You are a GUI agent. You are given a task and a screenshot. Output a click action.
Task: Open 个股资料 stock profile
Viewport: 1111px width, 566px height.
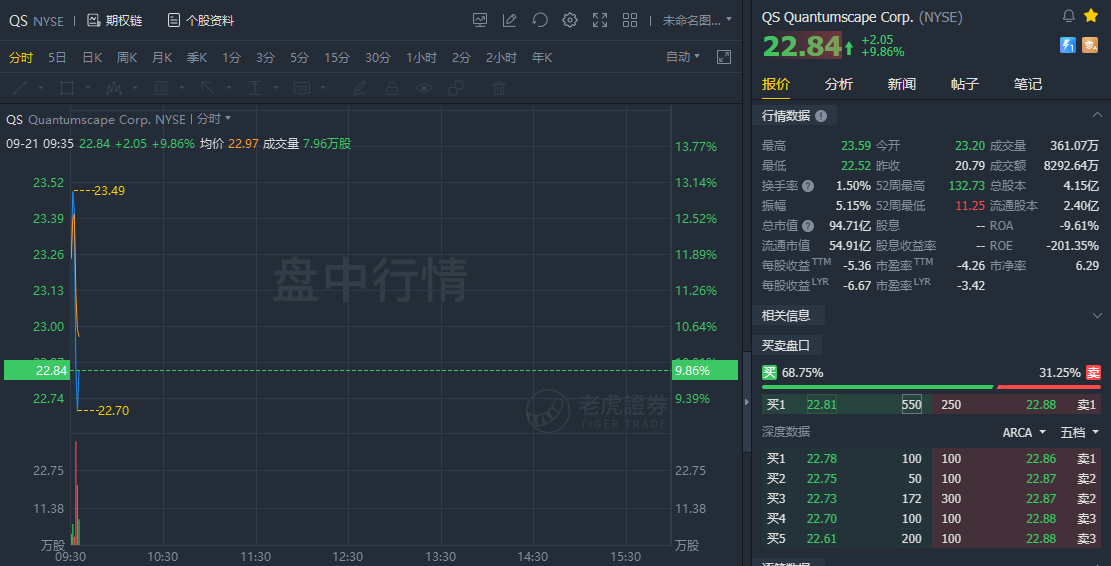click(201, 21)
